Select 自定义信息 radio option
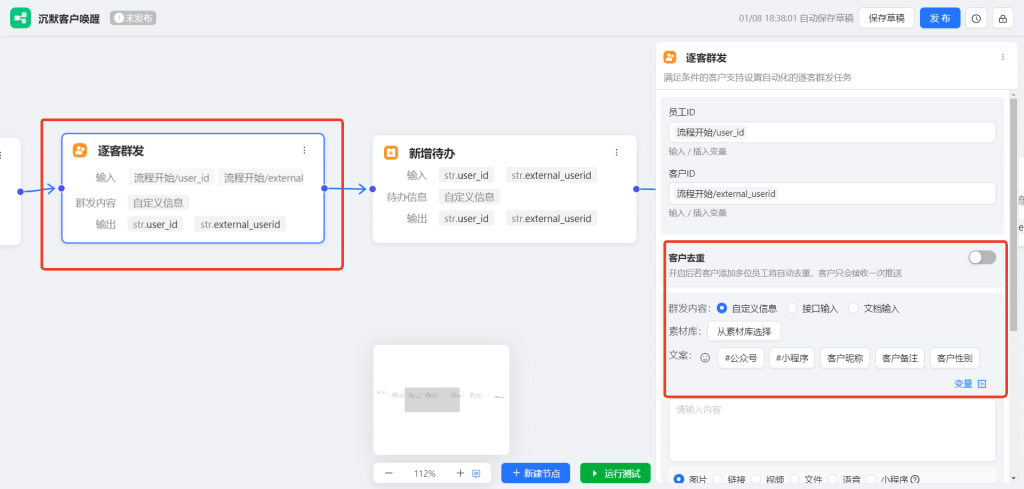Image resolution: width=1024 pixels, height=489 pixels. [722, 308]
